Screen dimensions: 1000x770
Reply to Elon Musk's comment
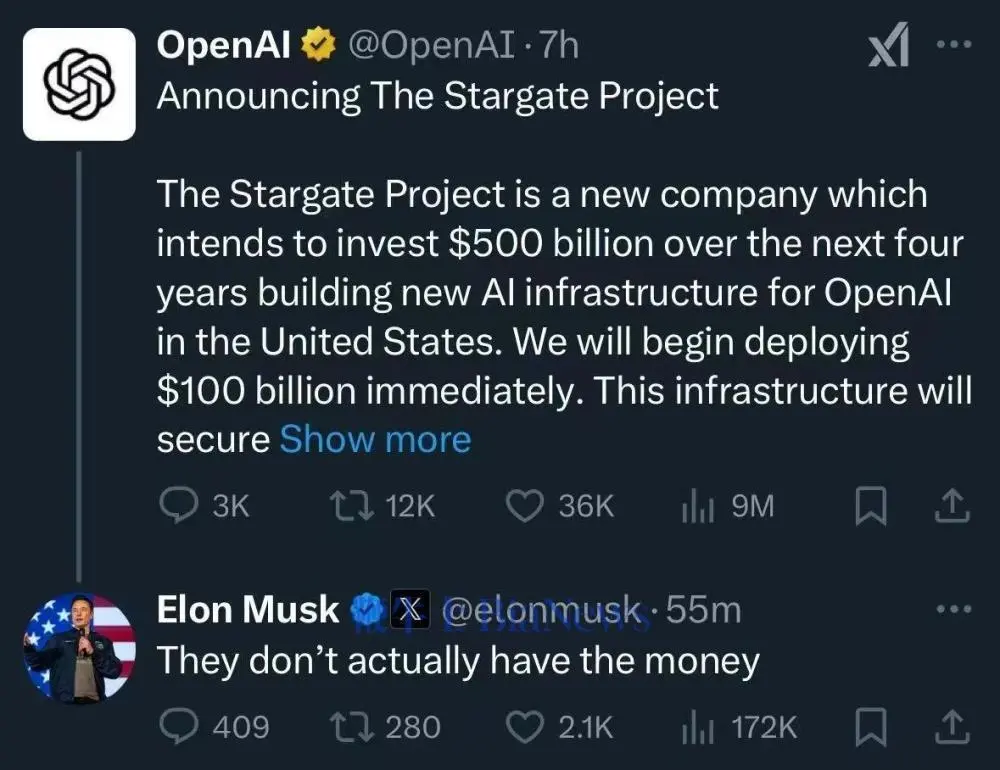(179, 727)
